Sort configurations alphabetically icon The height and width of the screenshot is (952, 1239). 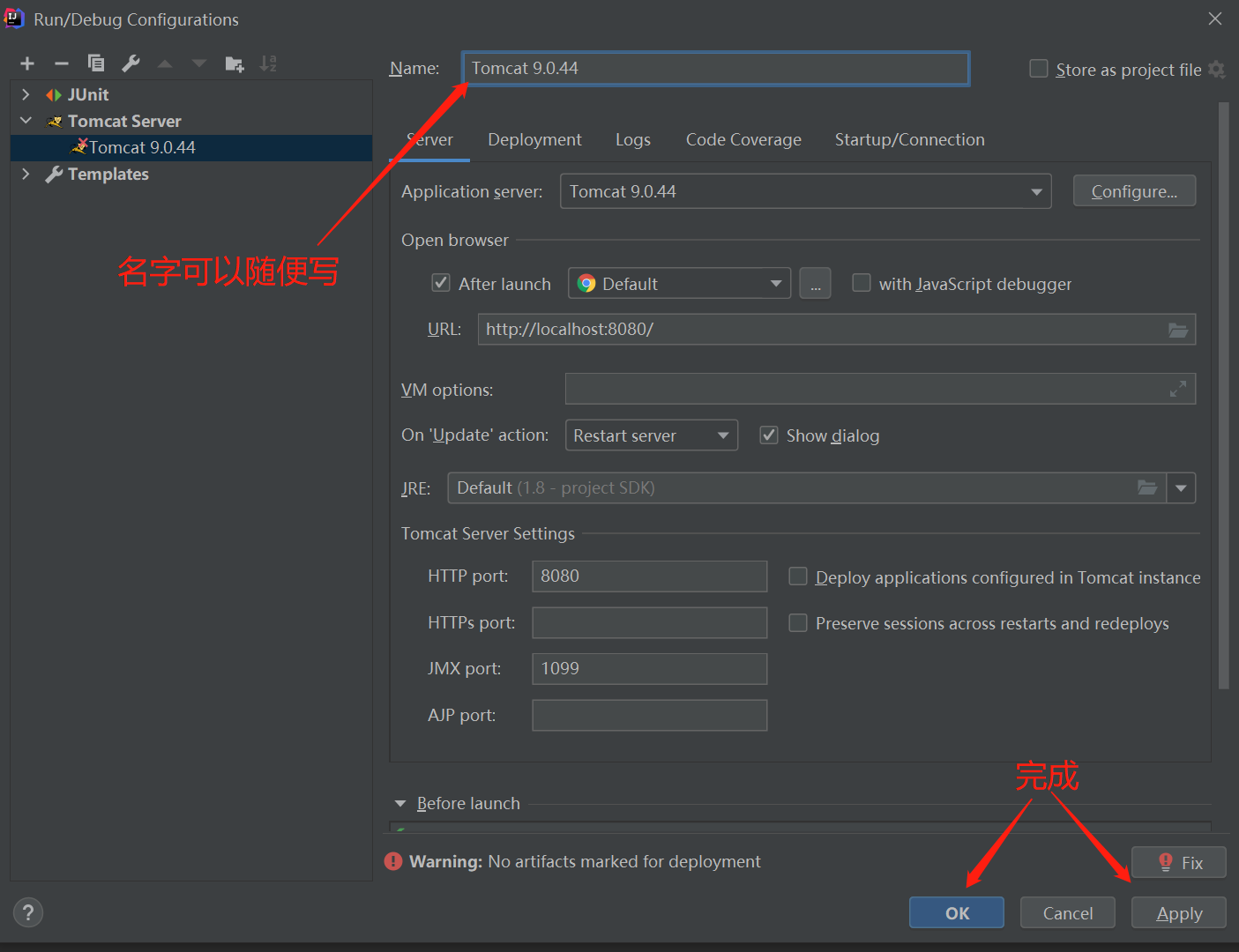pyautogui.click(x=268, y=63)
